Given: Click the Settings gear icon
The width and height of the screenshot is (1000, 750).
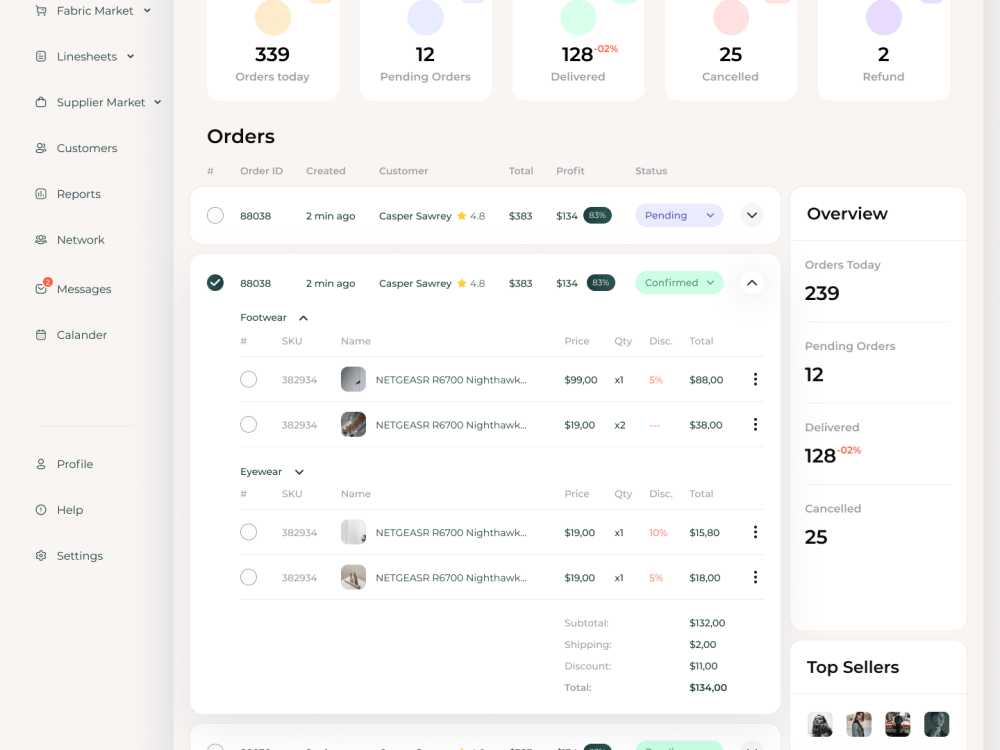Looking at the screenshot, I should (x=41, y=556).
